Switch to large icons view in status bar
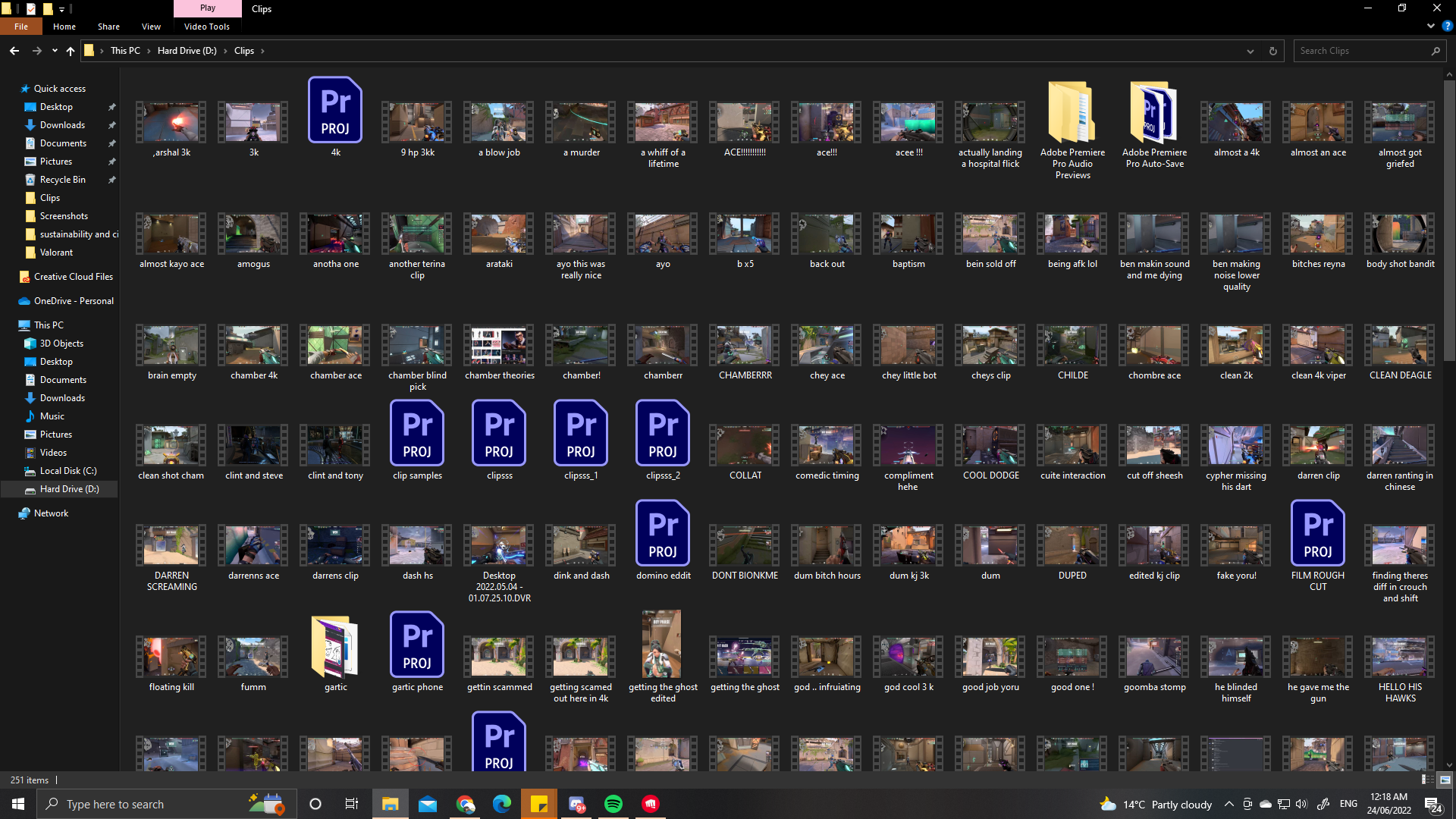Viewport: 1456px width, 819px height. click(1445, 780)
